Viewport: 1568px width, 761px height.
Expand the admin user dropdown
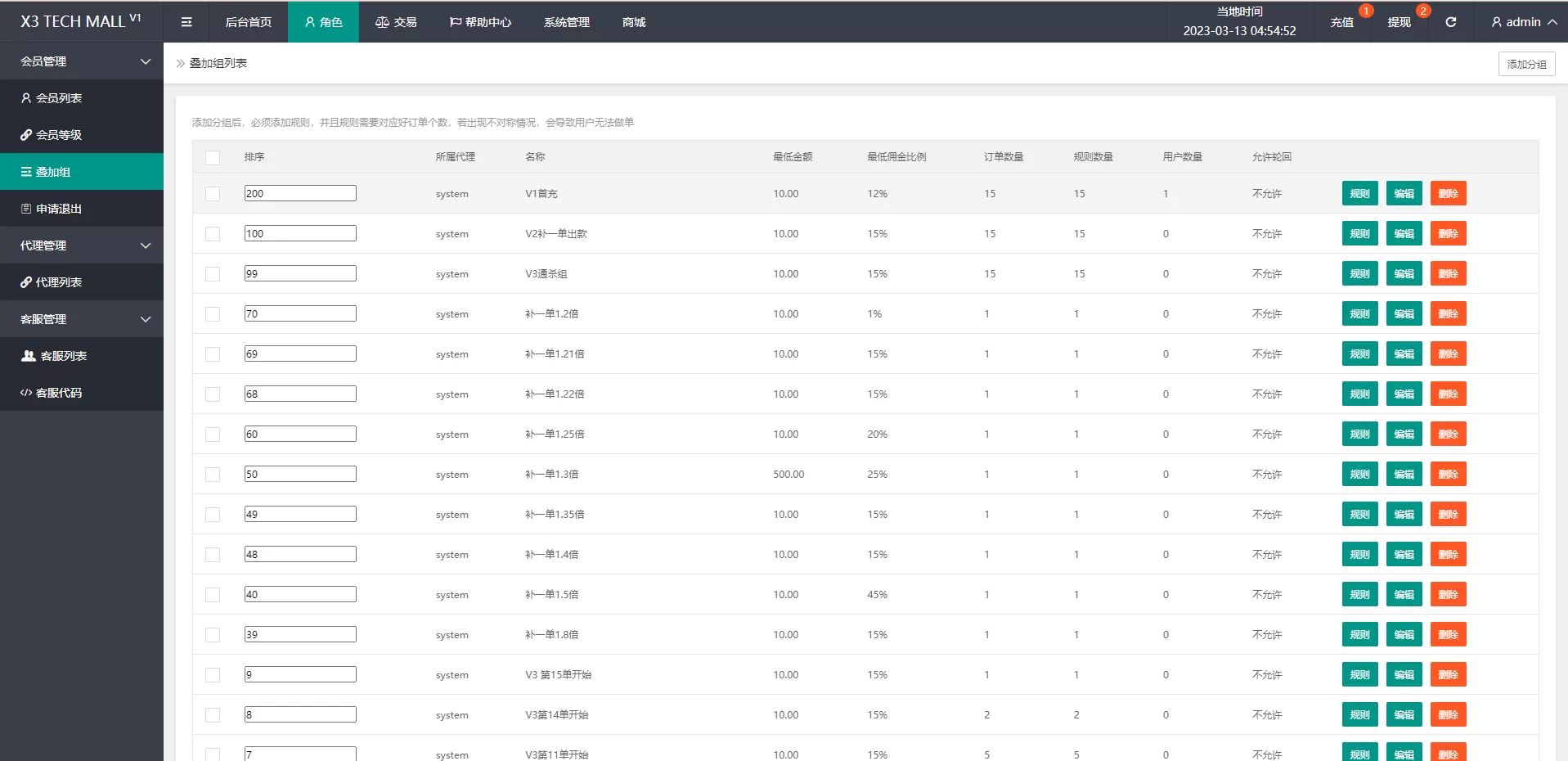[x=1523, y=22]
